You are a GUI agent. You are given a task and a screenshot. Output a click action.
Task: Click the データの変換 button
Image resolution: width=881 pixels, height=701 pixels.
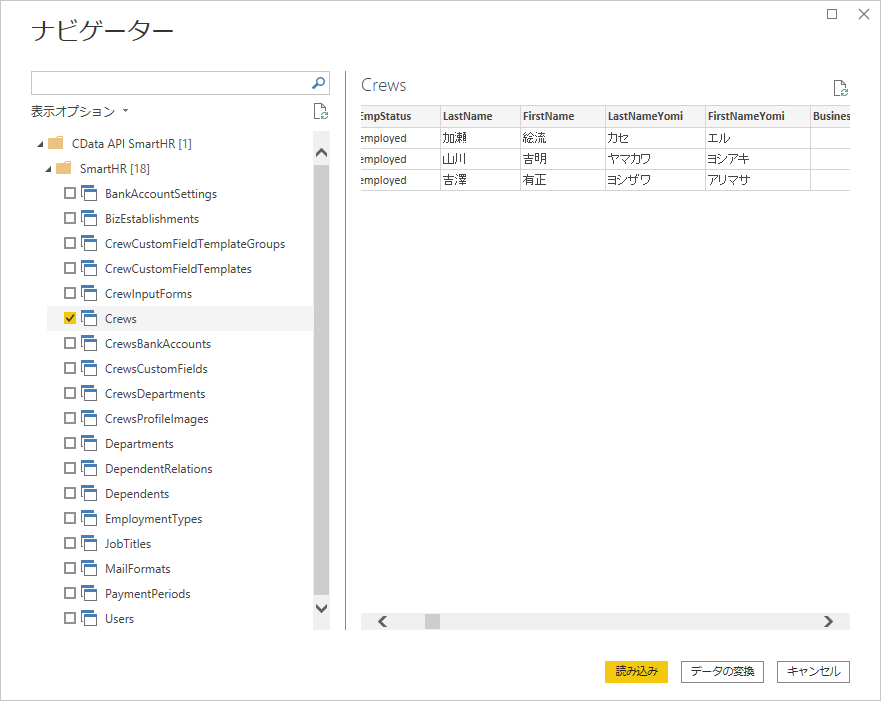tap(722, 671)
